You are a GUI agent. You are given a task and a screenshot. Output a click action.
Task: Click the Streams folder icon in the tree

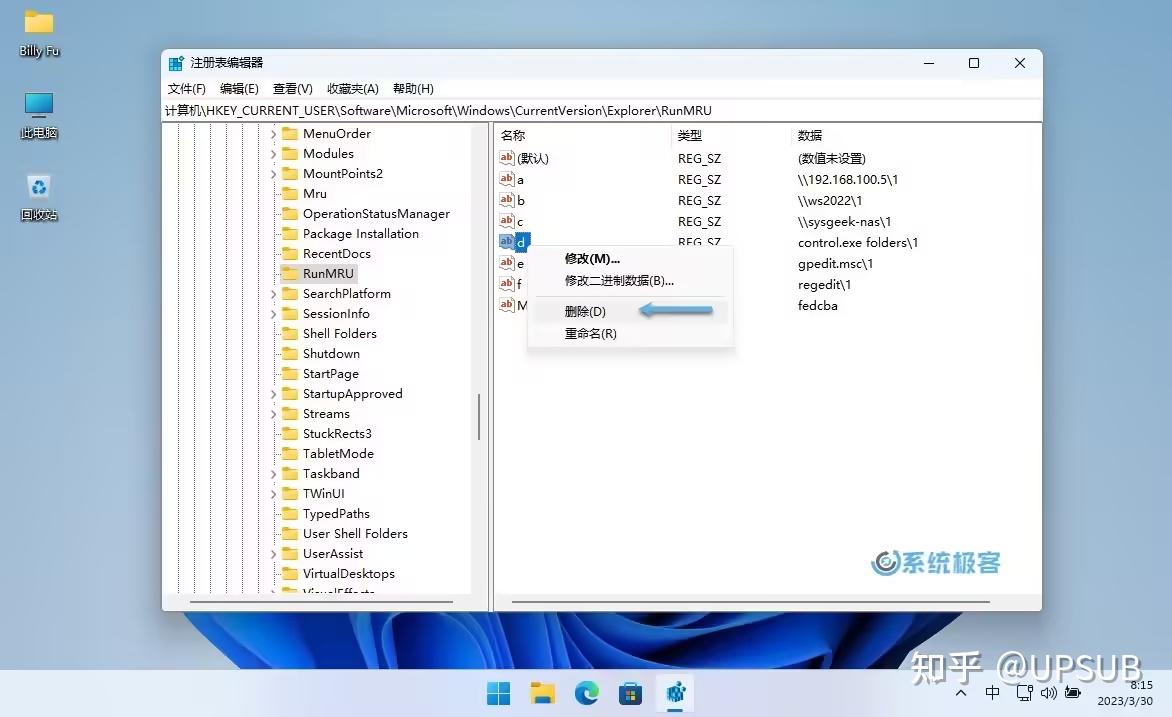click(x=291, y=413)
